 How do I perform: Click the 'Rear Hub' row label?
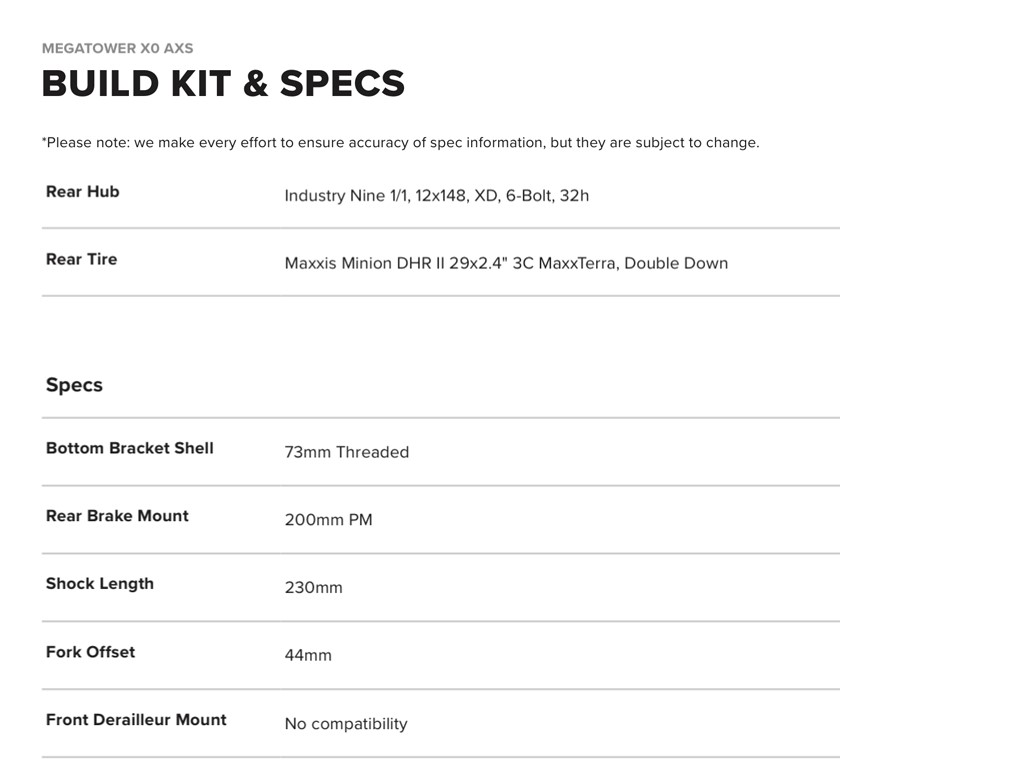(82, 192)
